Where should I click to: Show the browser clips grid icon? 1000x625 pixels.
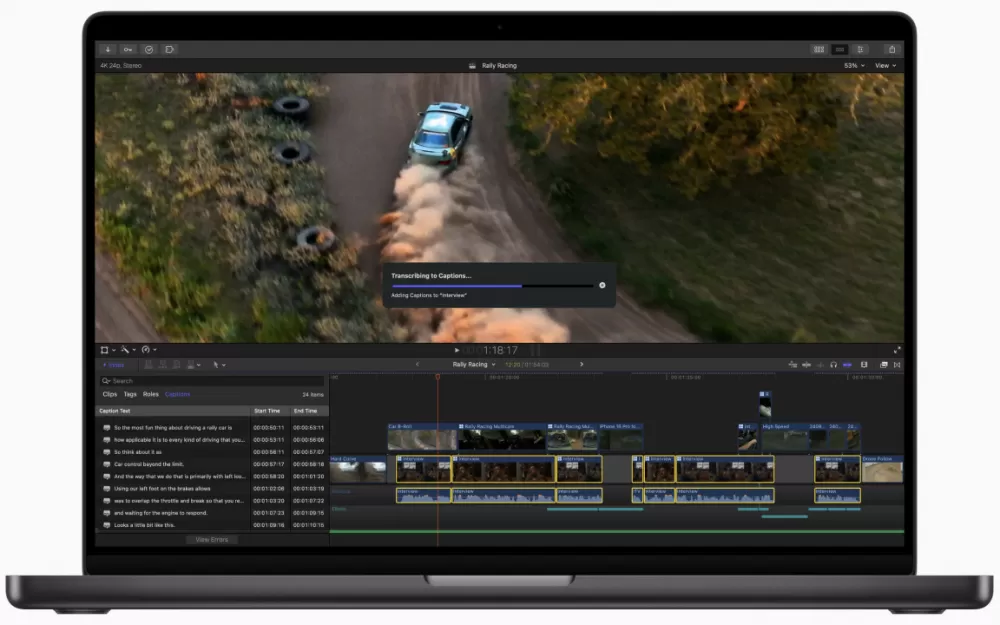[x=819, y=49]
